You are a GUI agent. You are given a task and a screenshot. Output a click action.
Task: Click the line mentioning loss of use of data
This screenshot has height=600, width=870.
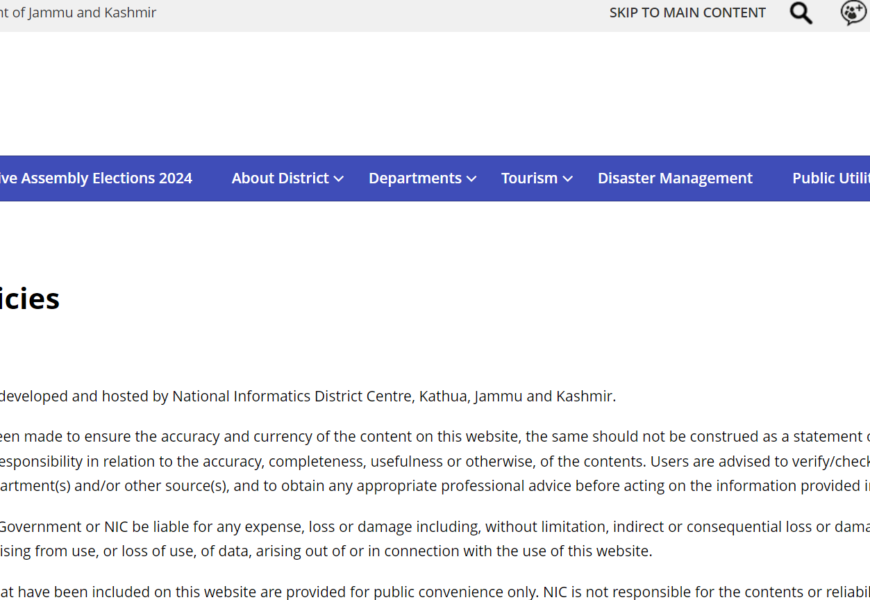tap(325, 551)
